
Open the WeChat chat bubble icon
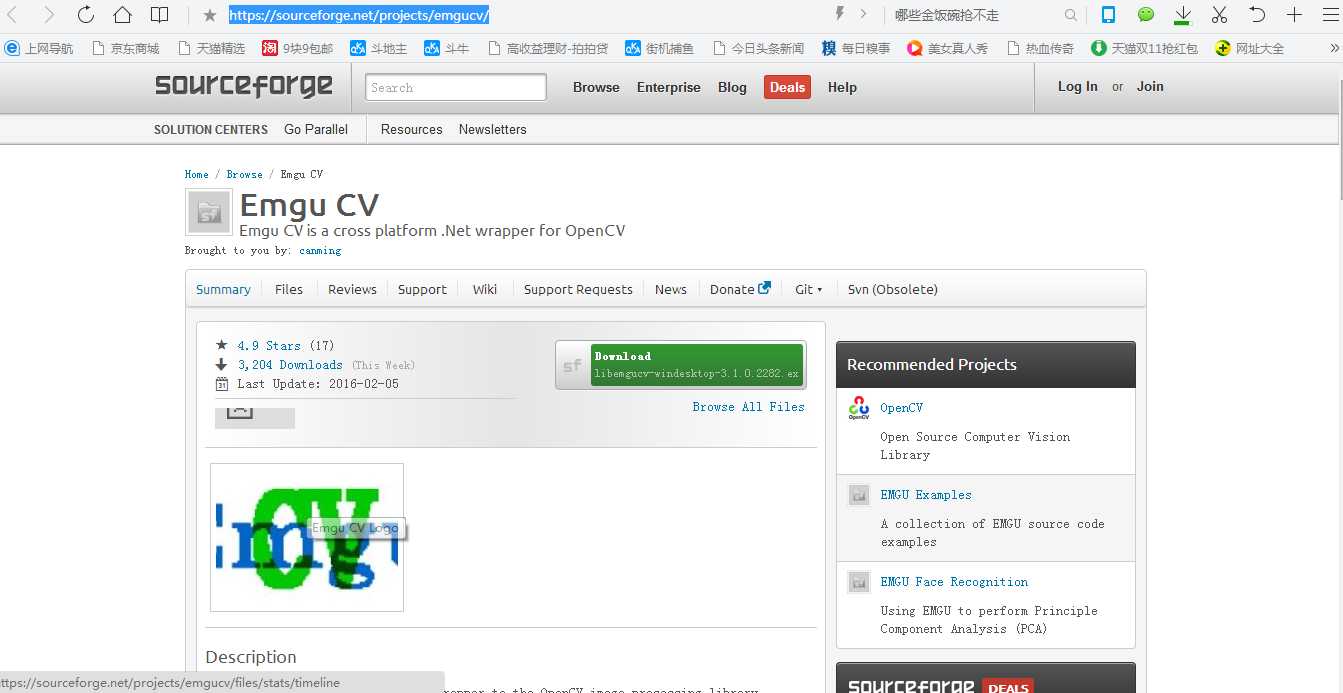pyautogui.click(x=1146, y=15)
